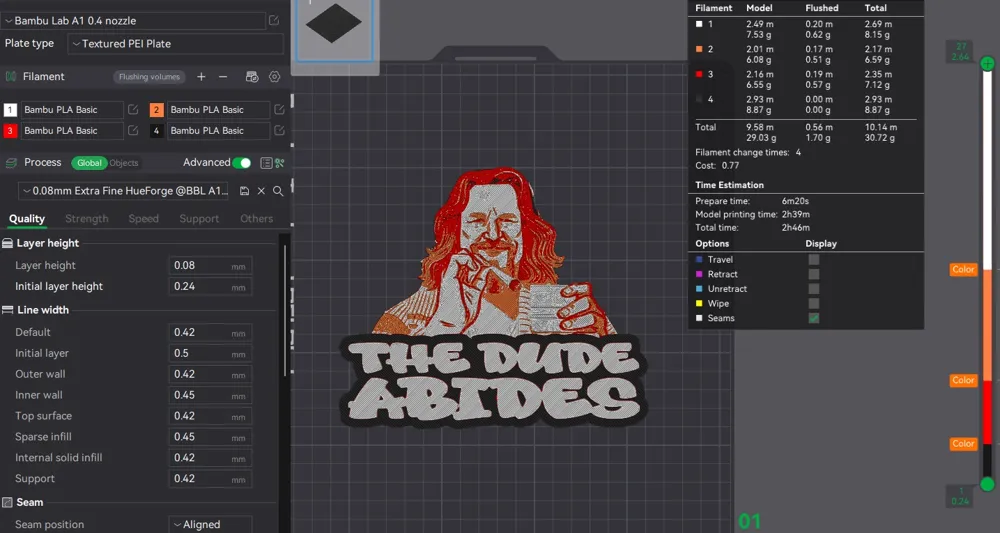Open the printer selection dropdown
Viewport: 1000px width, 533px height.
click(133, 20)
